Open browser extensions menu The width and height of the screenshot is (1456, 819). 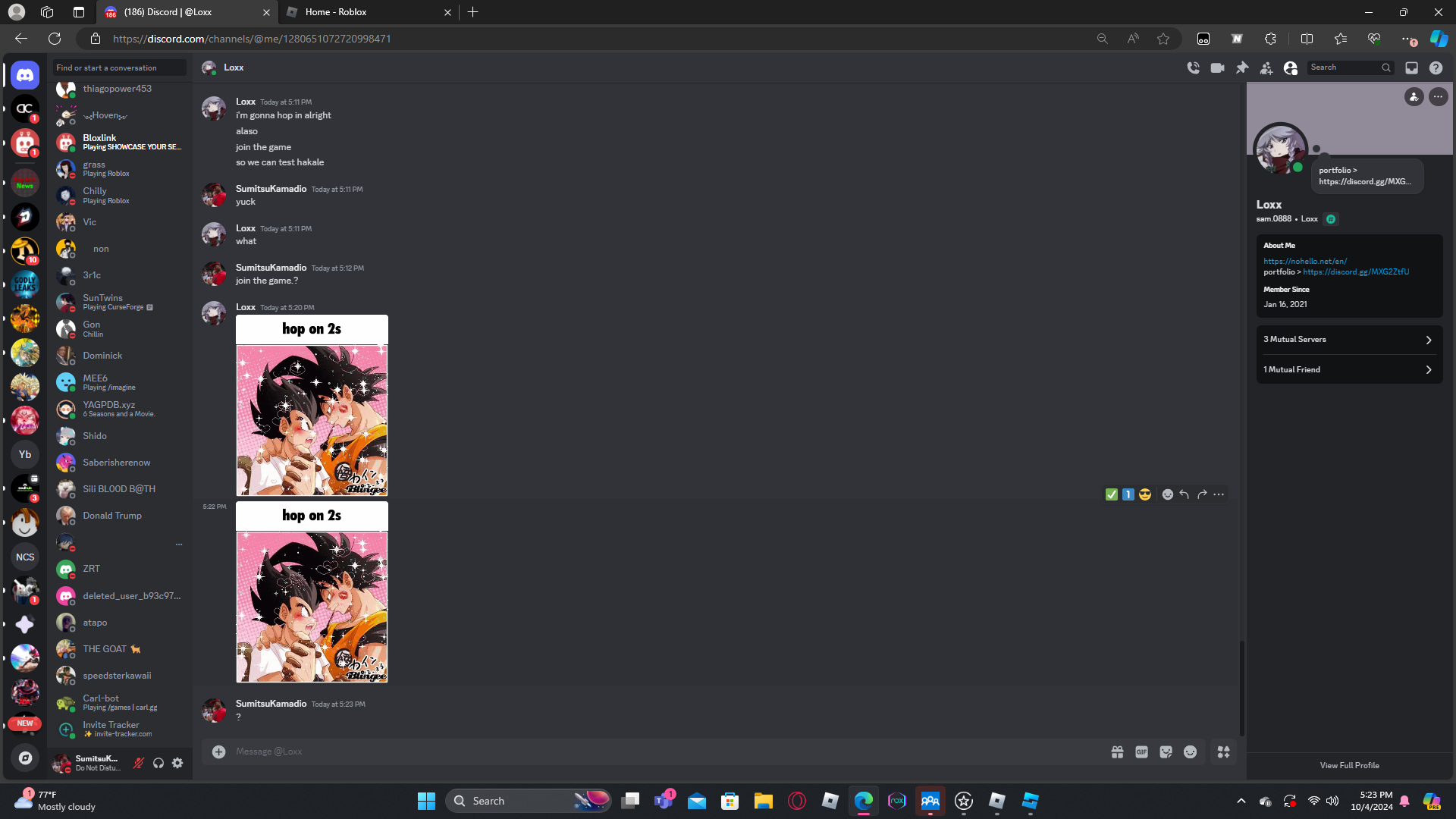click(1270, 39)
